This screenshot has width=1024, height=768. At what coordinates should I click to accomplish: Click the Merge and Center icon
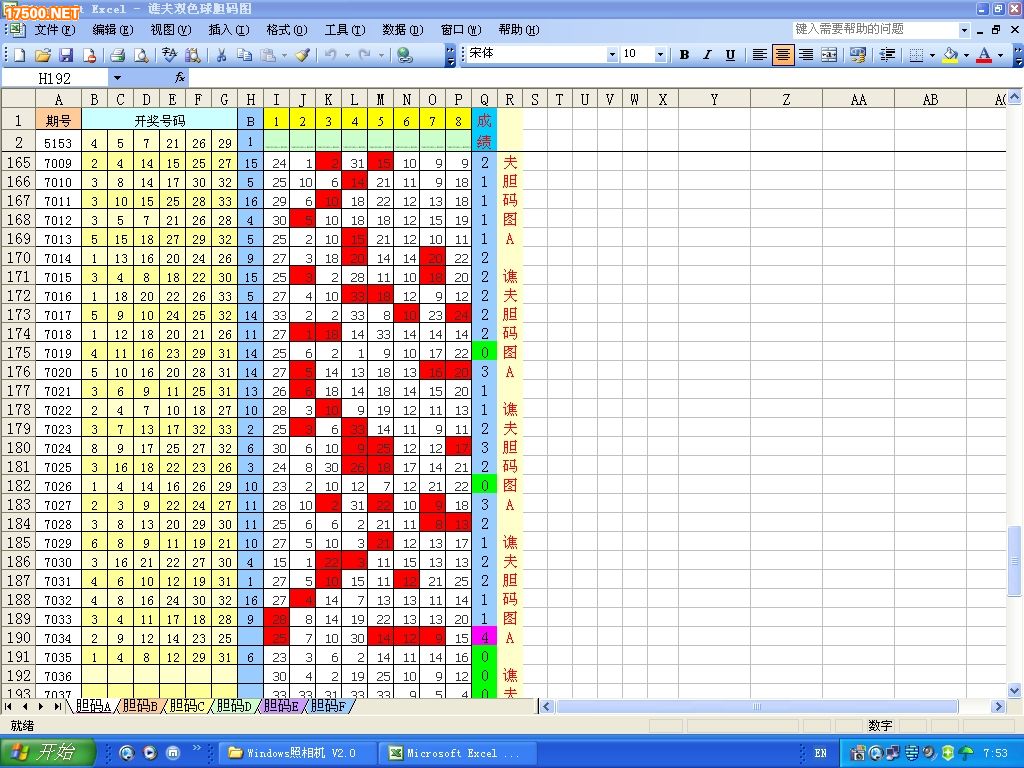click(x=829, y=56)
